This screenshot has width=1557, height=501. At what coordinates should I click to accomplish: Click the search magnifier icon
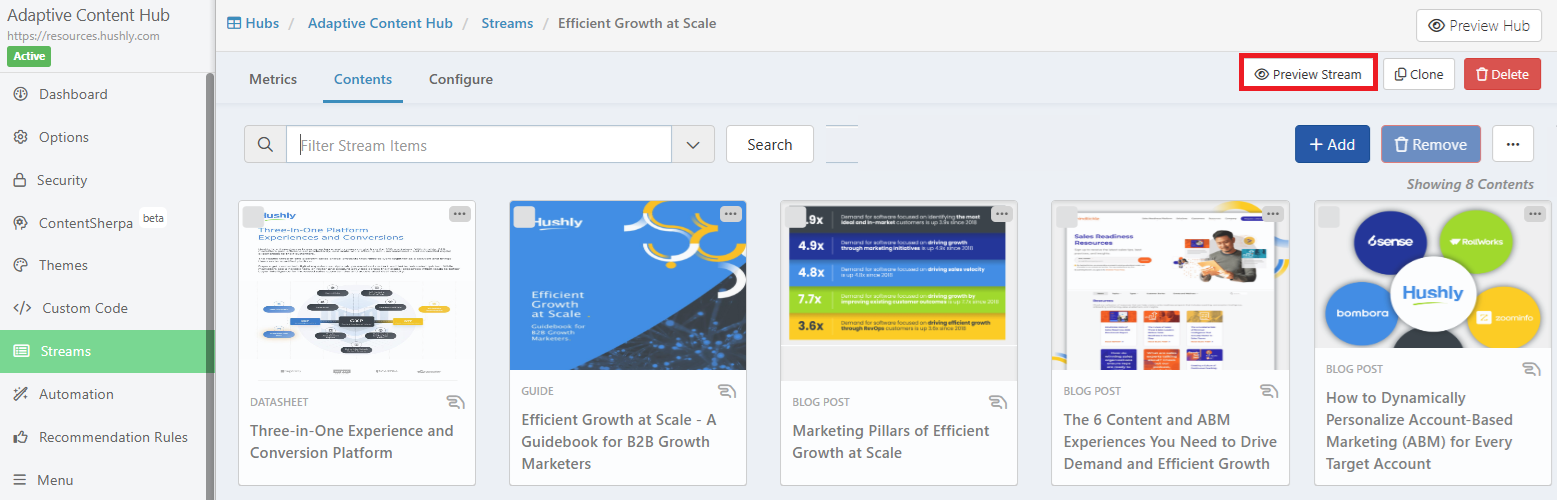265,144
